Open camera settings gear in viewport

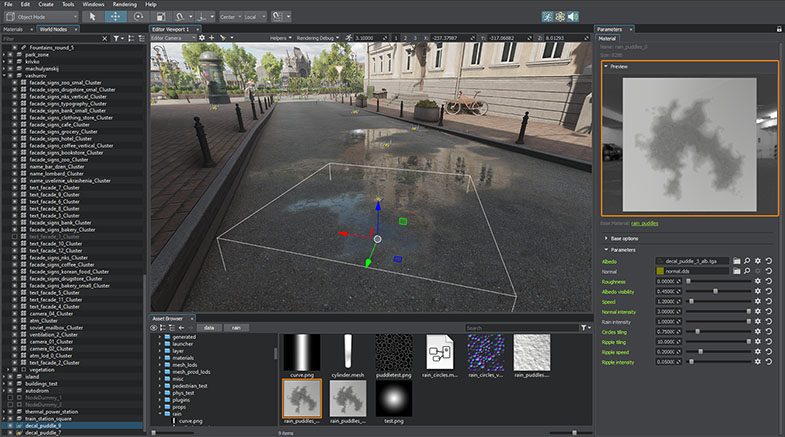201,38
